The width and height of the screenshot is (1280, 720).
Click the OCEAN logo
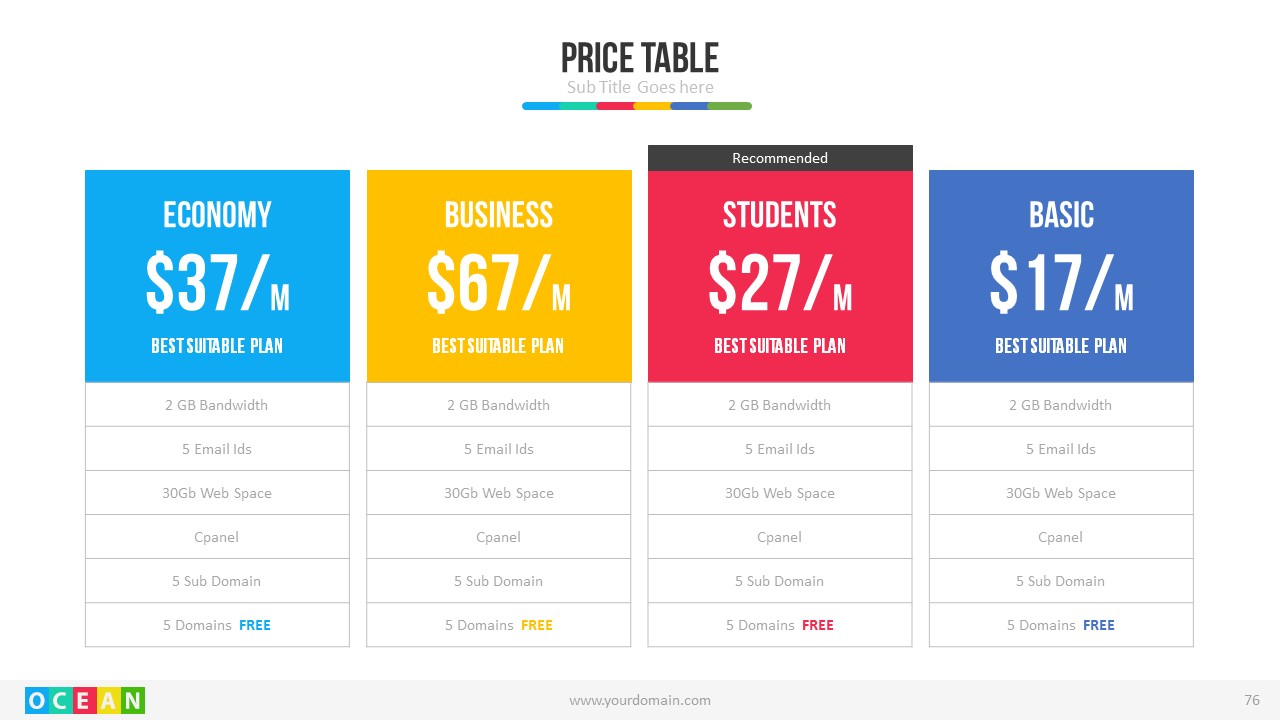coord(85,700)
